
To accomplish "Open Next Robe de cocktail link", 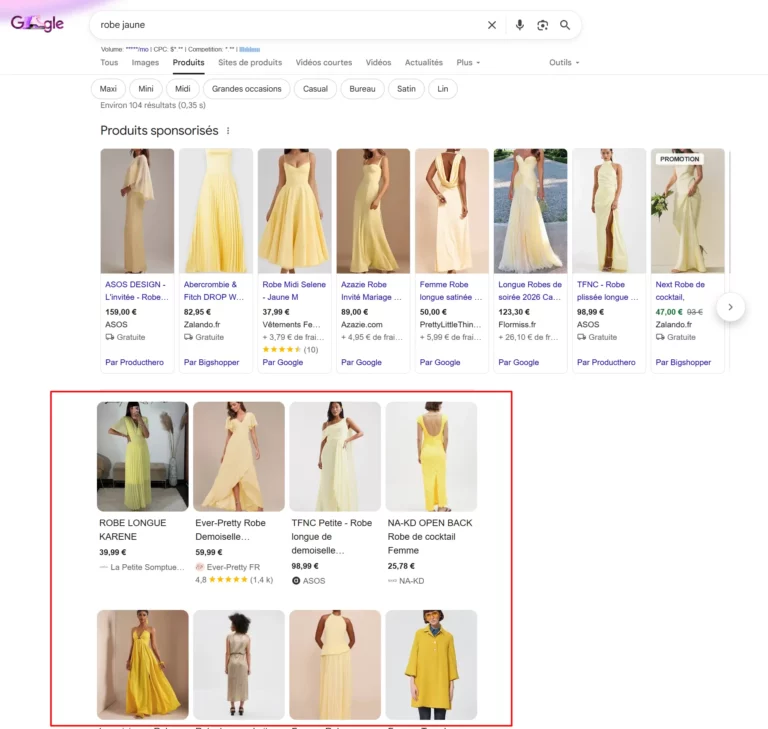I will [680, 291].
